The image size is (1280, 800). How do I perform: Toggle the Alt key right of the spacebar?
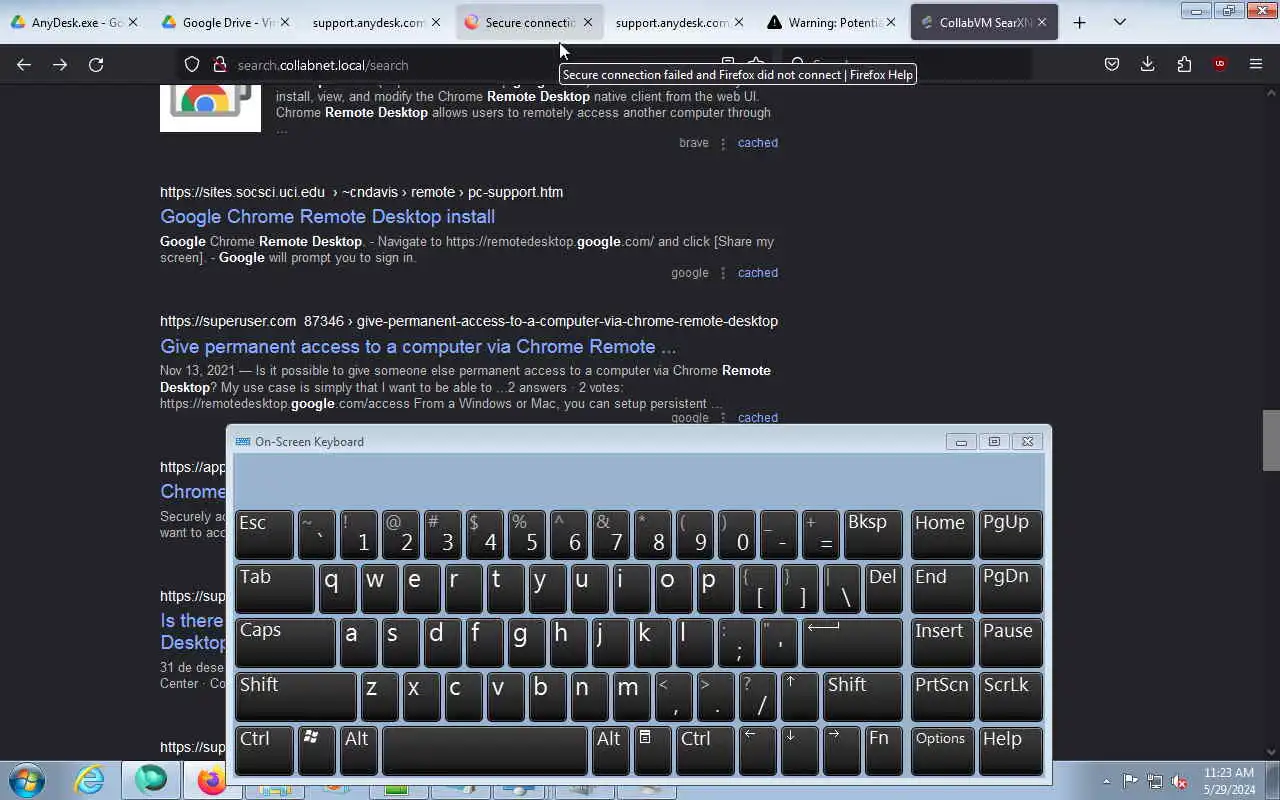pyautogui.click(x=610, y=750)
